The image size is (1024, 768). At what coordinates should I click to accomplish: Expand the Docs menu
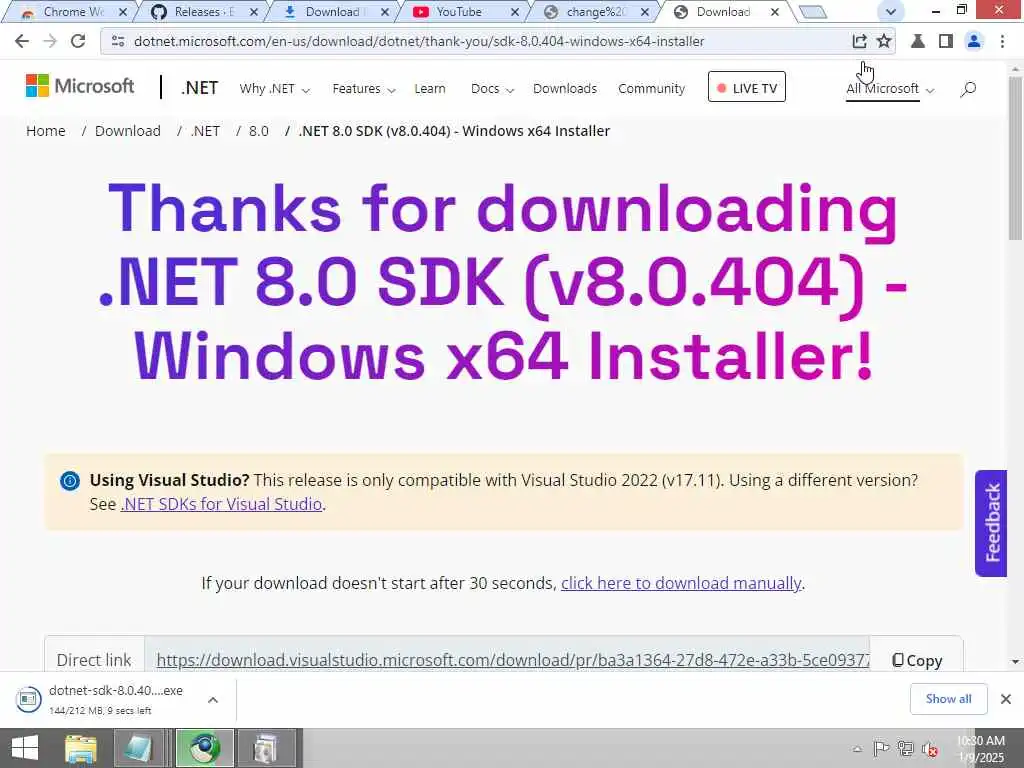(492, 89)
